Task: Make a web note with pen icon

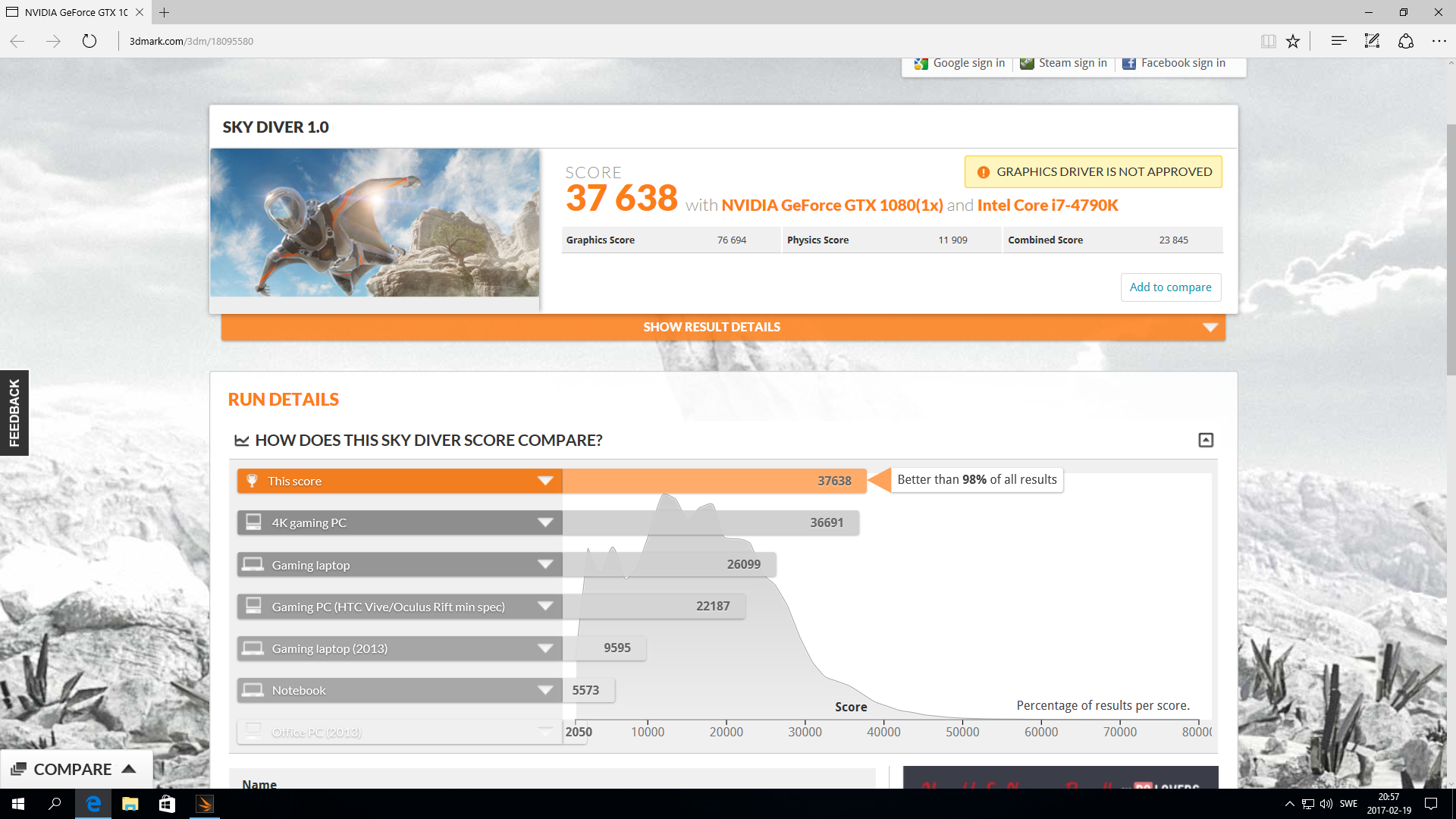Action: (x=1372, y=41)
